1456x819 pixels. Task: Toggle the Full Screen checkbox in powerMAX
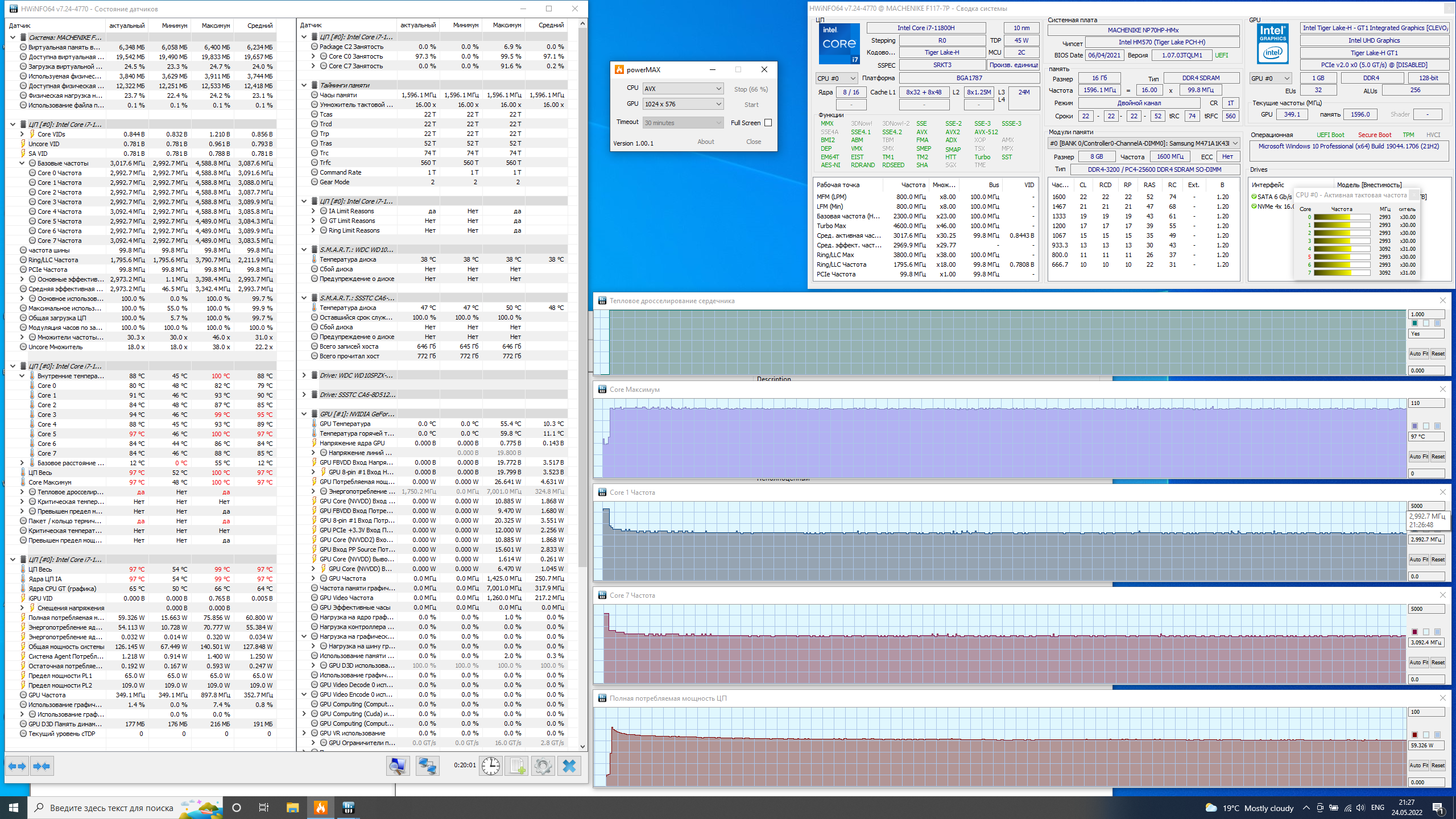point(768,123)
